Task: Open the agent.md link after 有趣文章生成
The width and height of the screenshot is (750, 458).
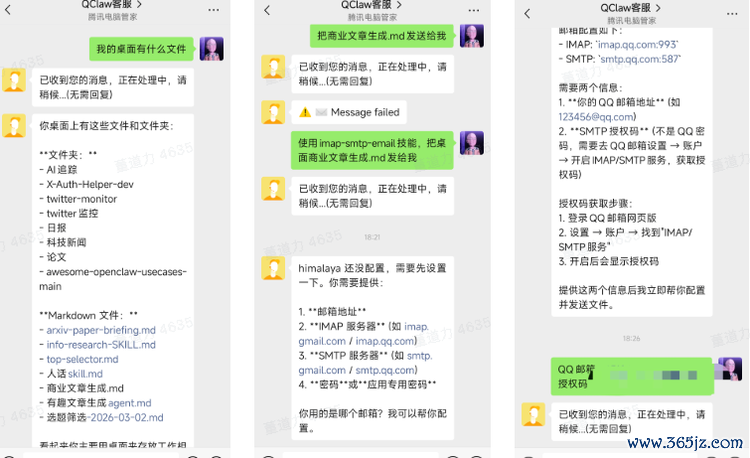Action: pos(130,403)
